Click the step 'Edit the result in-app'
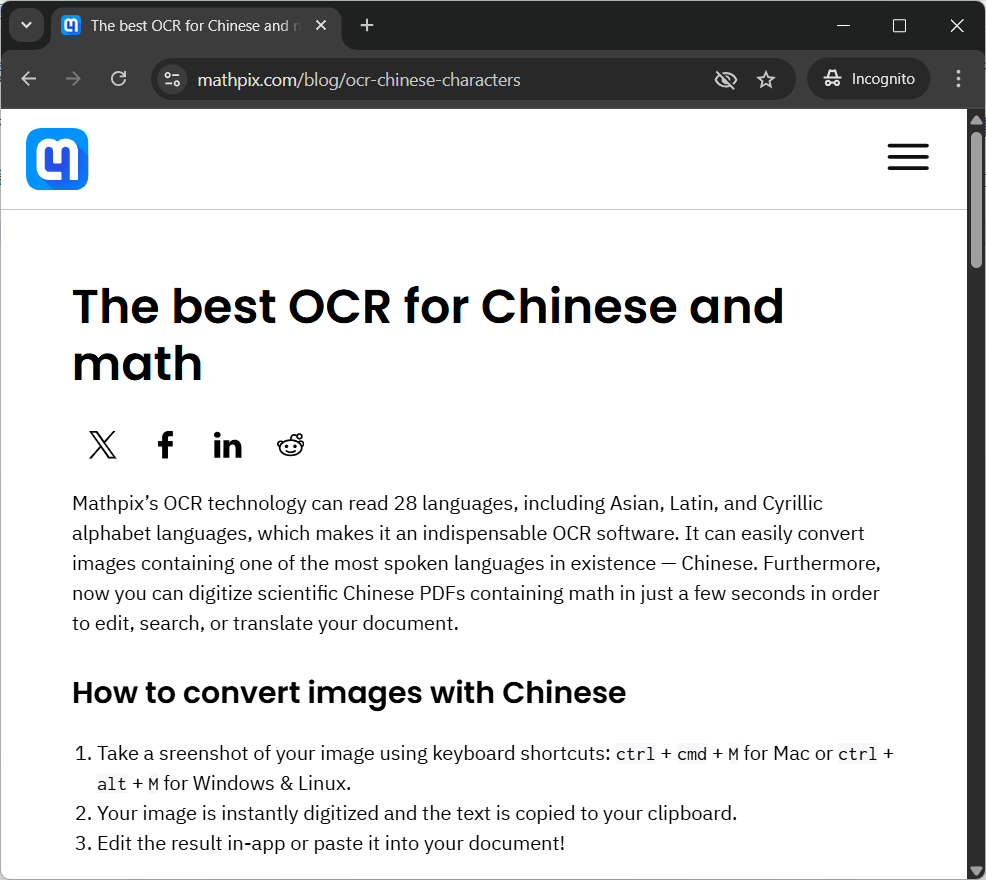 click(331, 844)
